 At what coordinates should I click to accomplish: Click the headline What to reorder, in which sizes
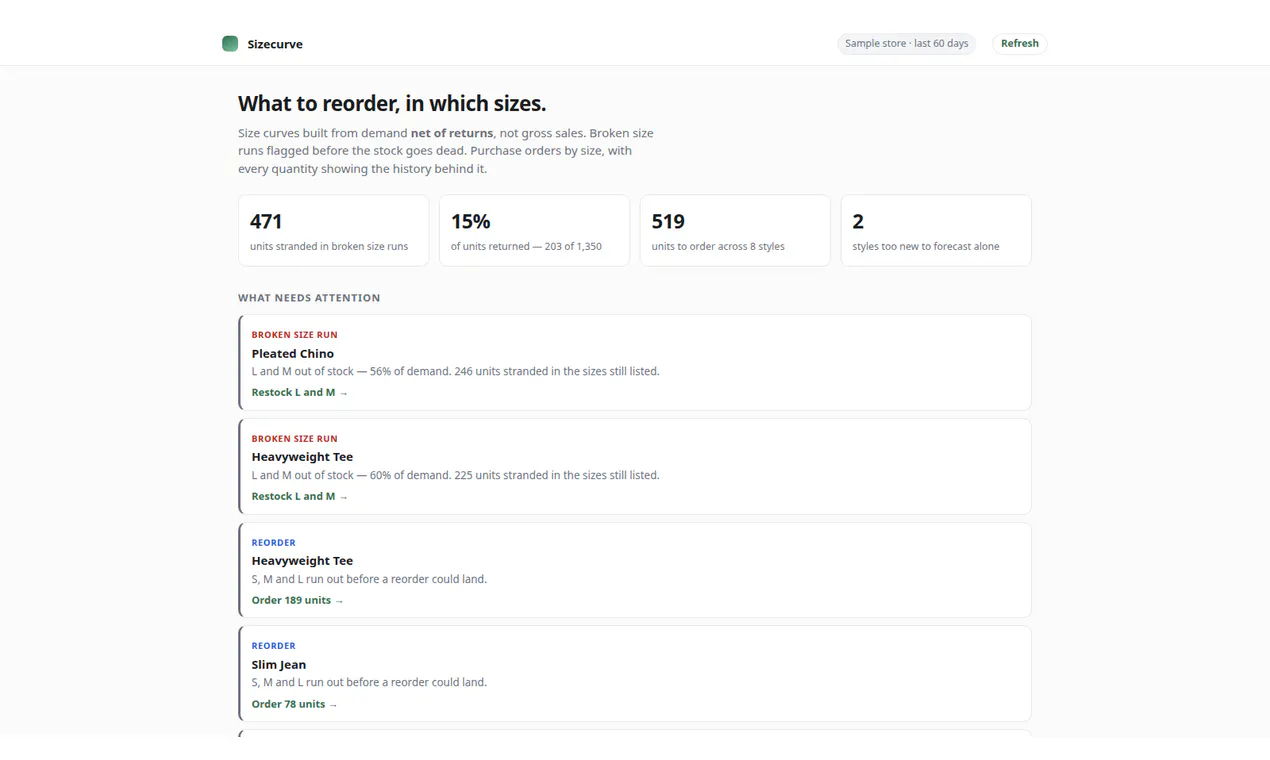[392, 104]
